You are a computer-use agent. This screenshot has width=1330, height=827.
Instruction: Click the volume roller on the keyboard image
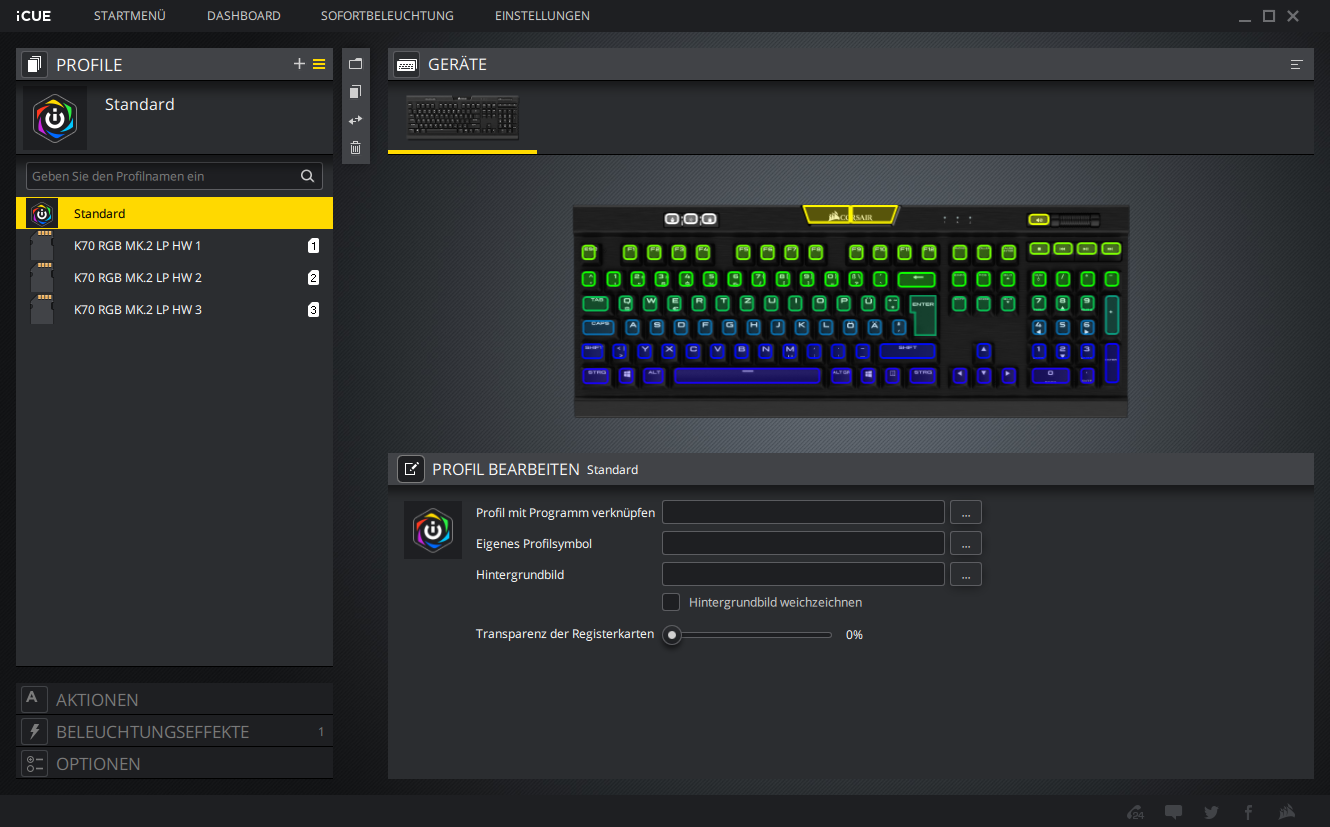1075,220
